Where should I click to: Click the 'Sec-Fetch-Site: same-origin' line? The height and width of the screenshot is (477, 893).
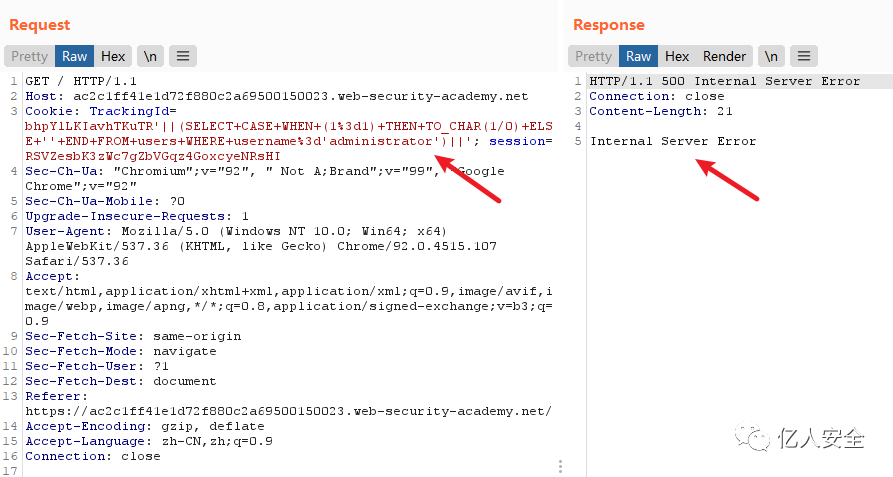coord(133,336)
